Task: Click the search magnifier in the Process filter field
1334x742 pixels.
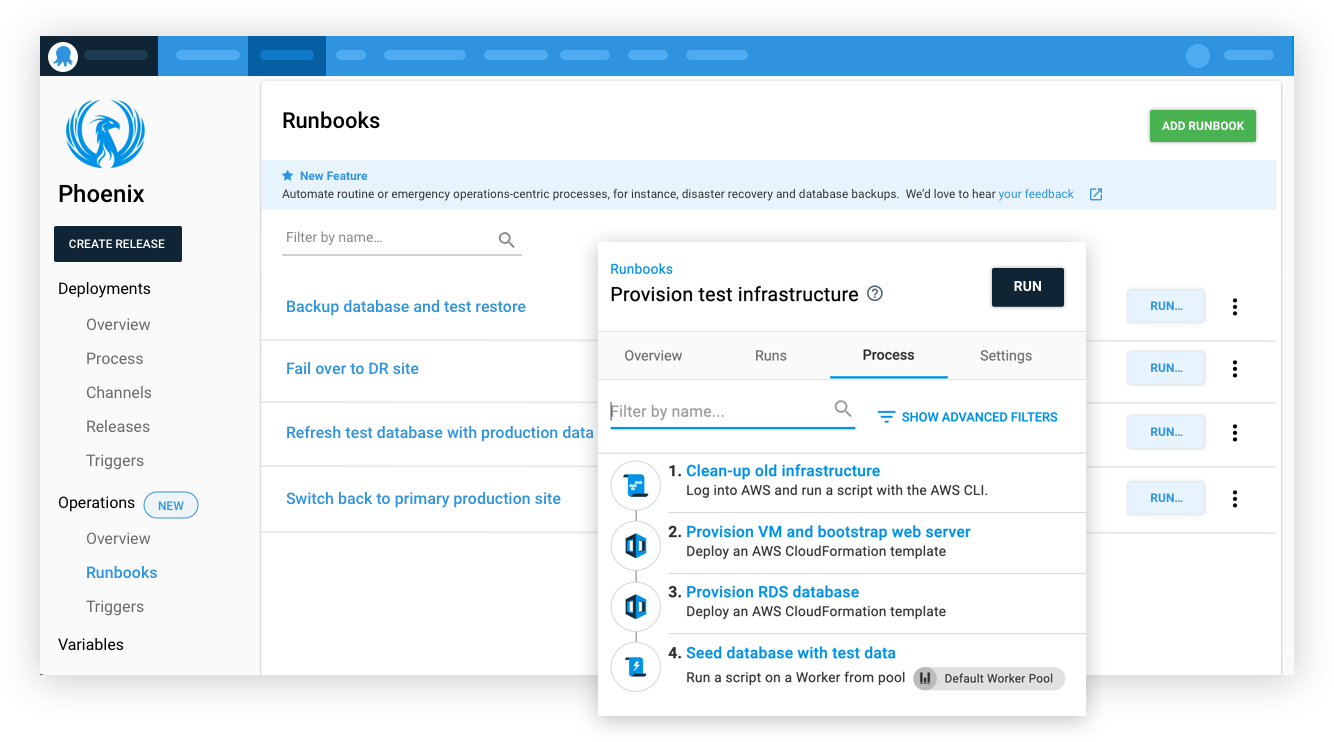Action: [842, 408]
